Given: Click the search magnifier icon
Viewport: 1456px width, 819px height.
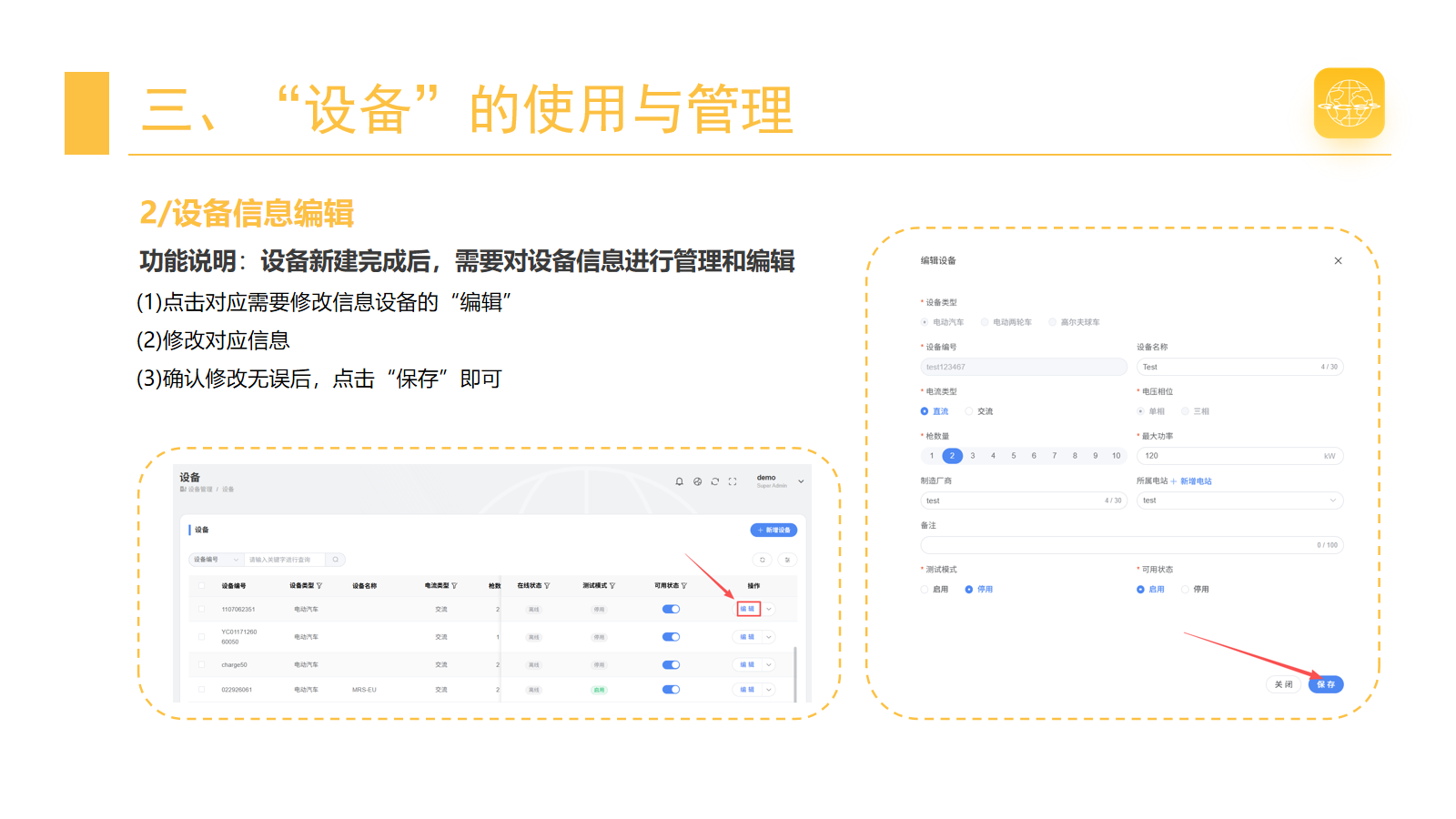Looking at the screenshot, I should (336, 560).
